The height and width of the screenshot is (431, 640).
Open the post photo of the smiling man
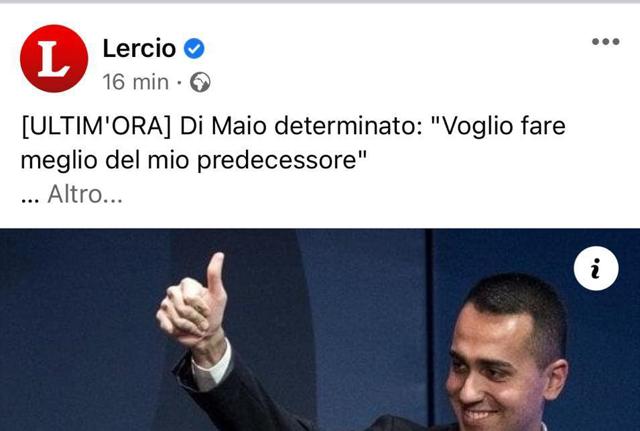tap(320, 330)
